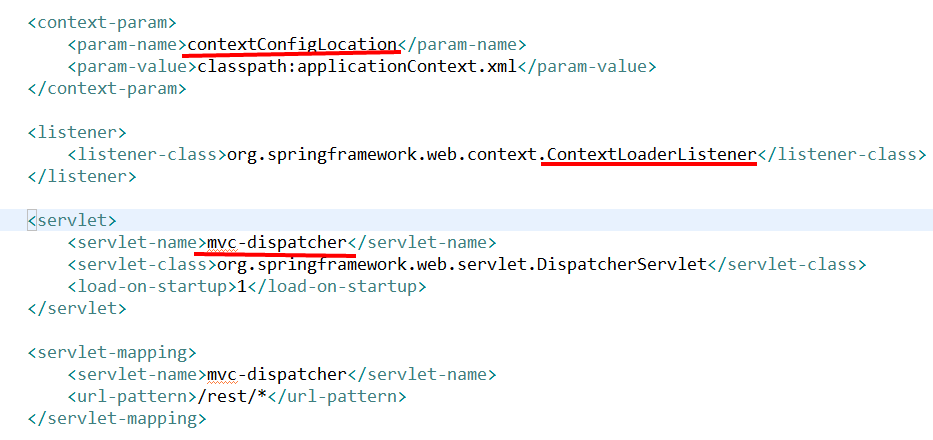Click the /rest/* url-pattern value
Viewport: 933px width, 440px height.
tap(231, 397)
